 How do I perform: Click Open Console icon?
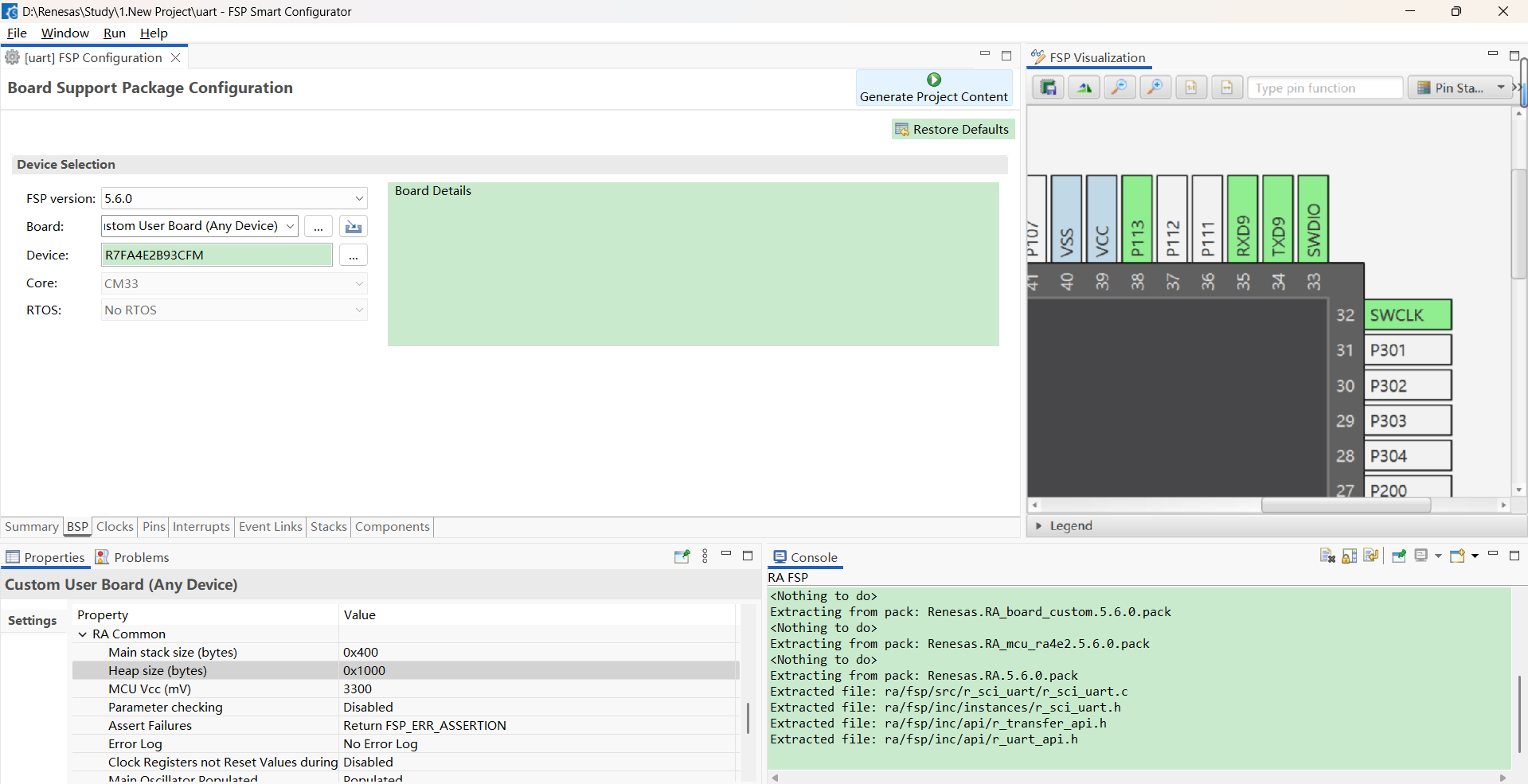[1457, 556]
